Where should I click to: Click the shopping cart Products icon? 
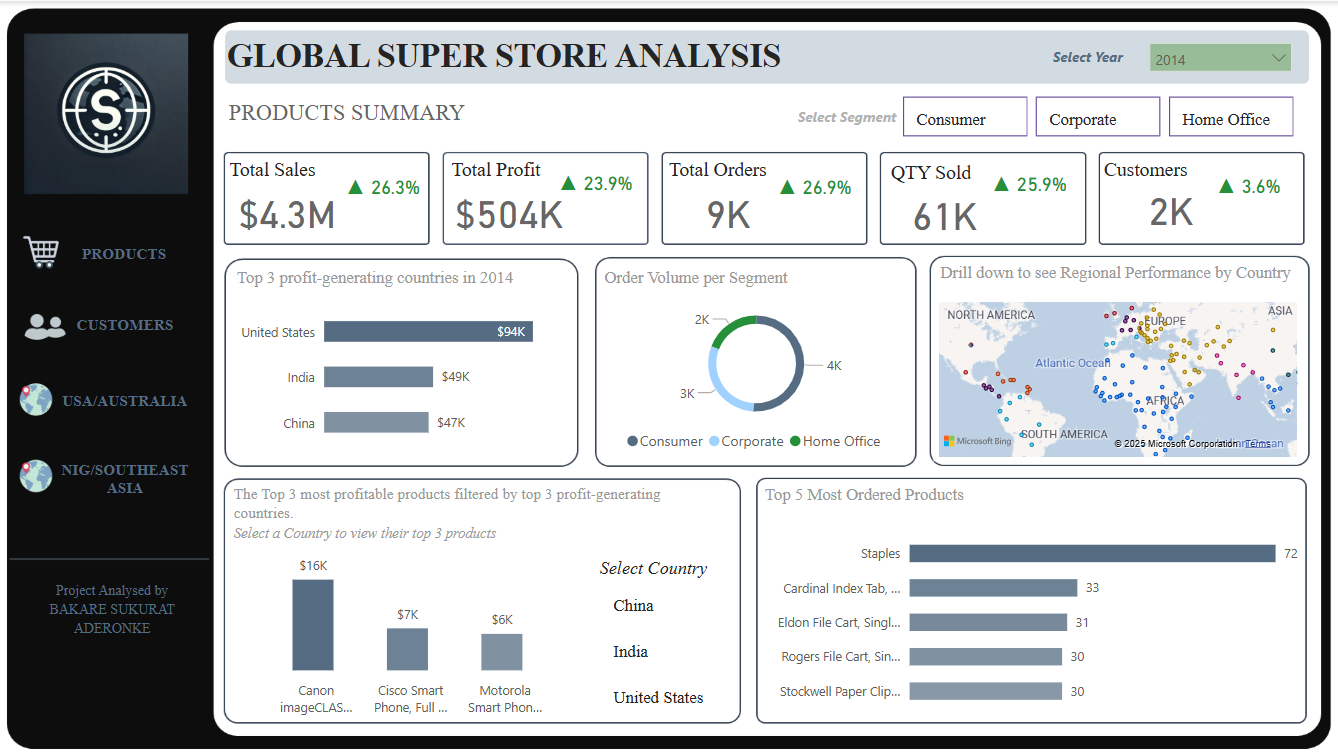point(41,253)
